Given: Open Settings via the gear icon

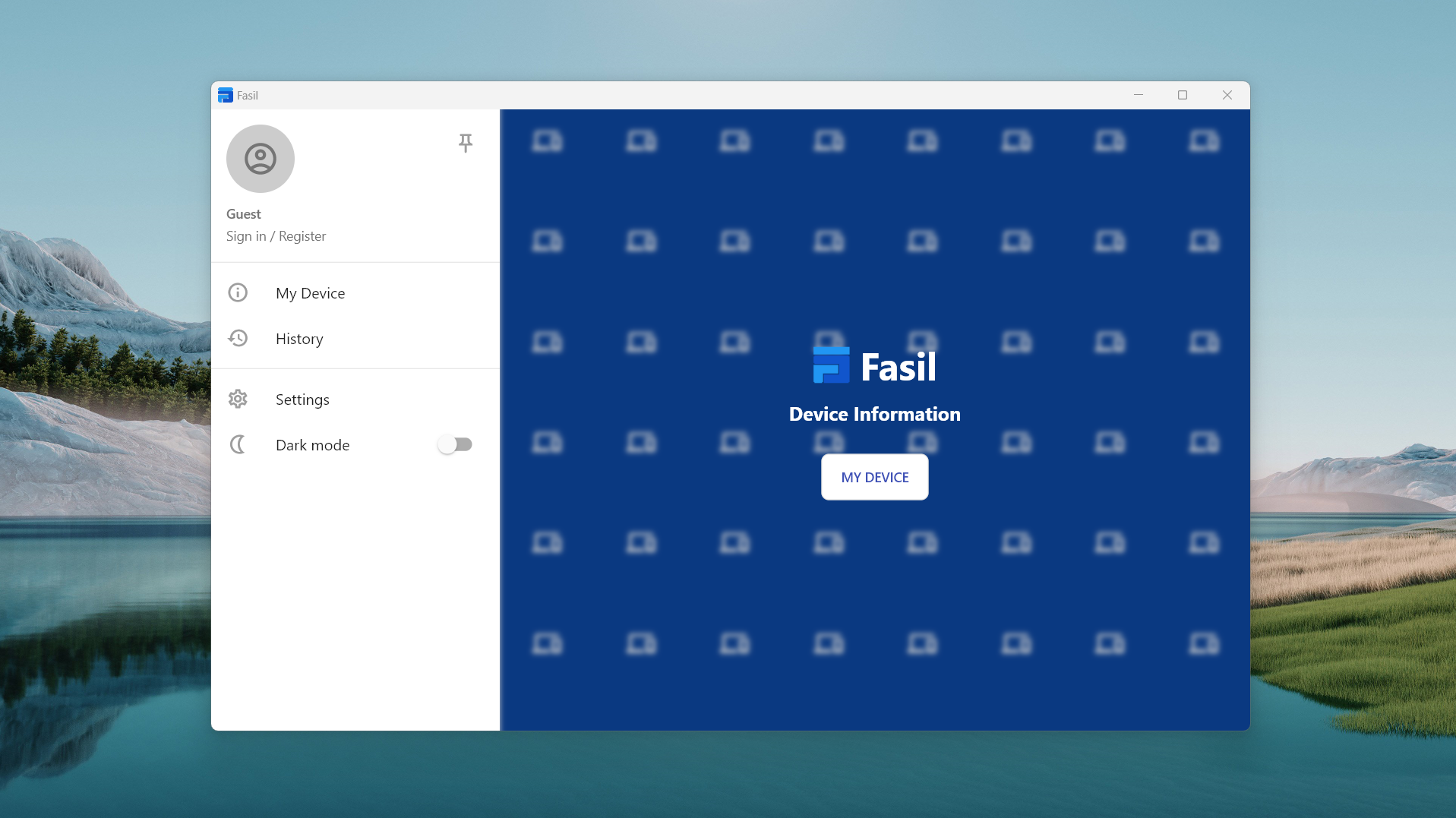Looking at the screenshot, I should pyautogui.click(x=238, y=399).
